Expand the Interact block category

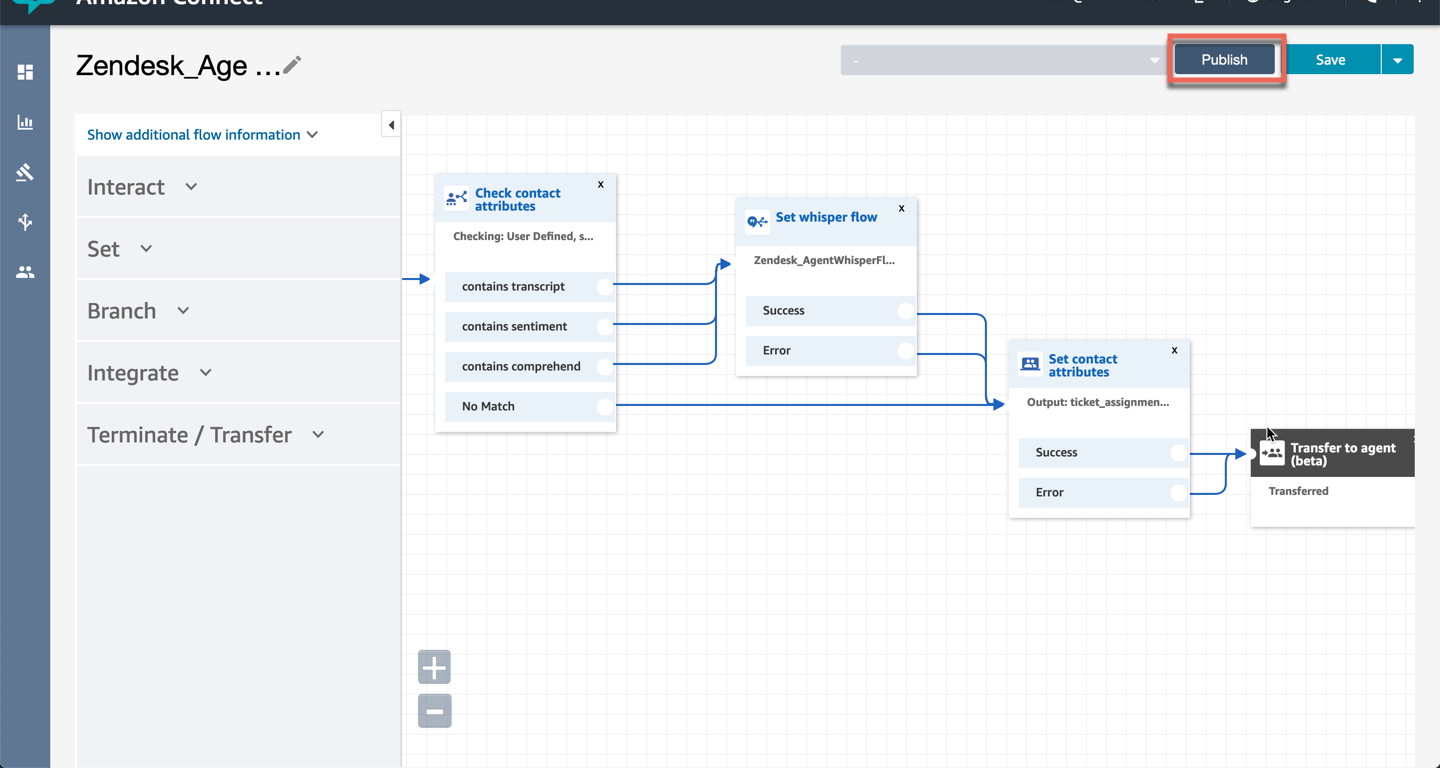pos(142,187)
